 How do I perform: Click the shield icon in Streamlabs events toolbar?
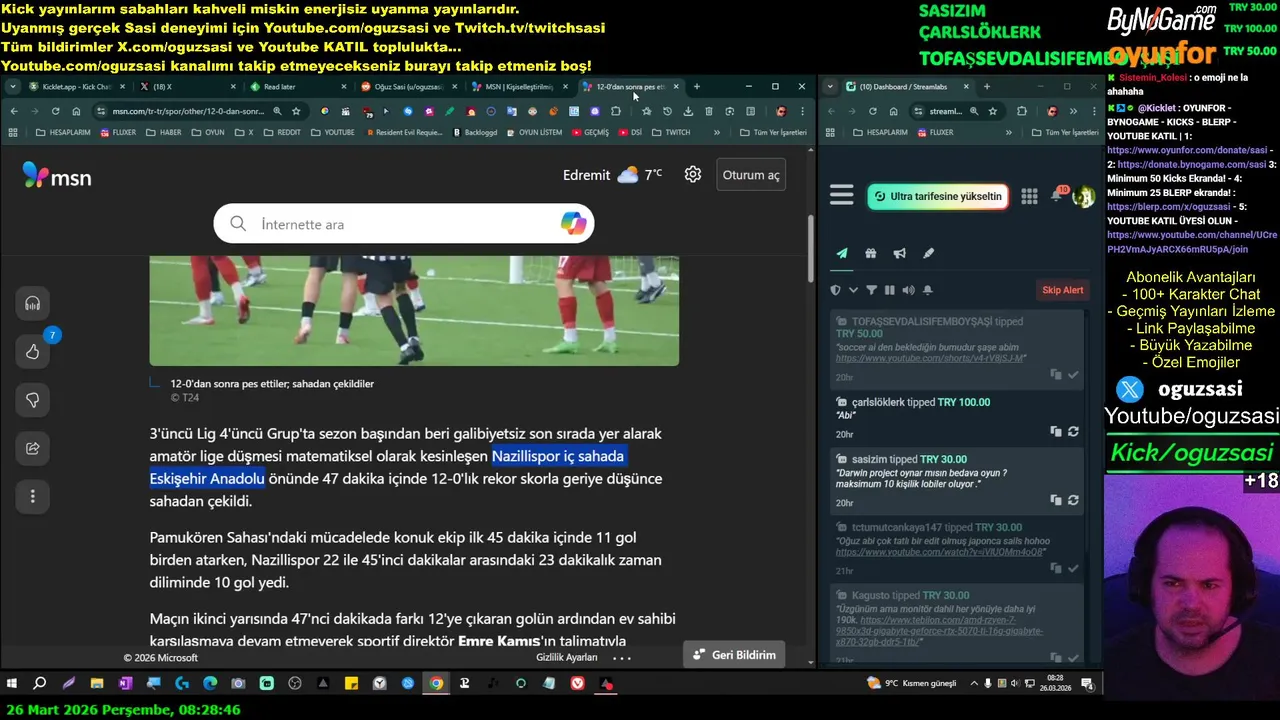[x=836, y=290]
